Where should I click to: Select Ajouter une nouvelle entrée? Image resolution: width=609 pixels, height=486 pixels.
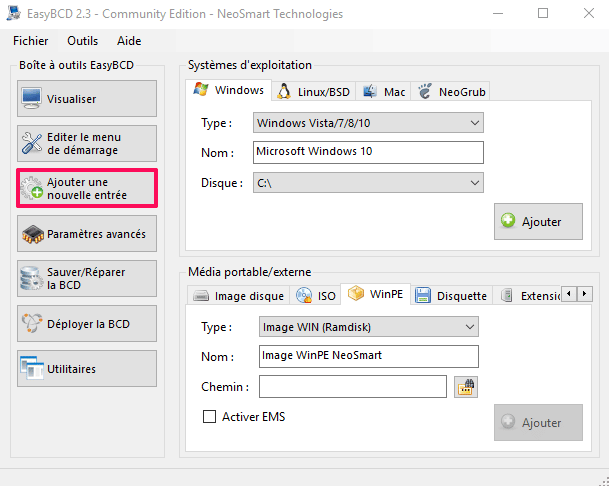tap(87, 188)
